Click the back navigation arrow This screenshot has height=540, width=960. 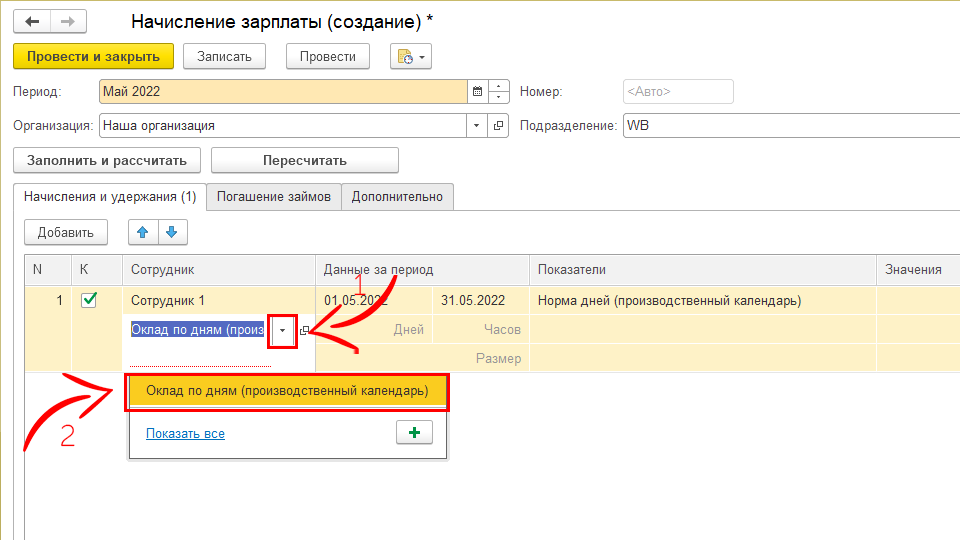32,21
